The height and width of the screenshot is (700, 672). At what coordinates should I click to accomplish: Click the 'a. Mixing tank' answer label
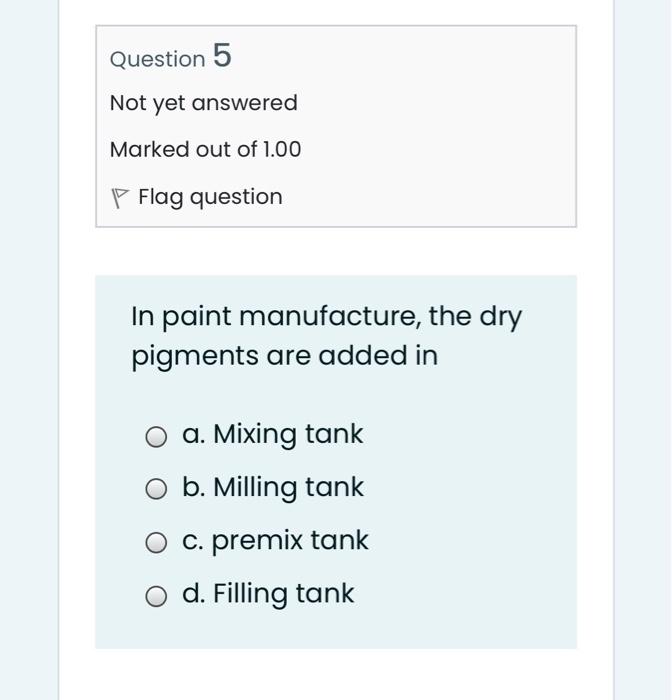272,434
